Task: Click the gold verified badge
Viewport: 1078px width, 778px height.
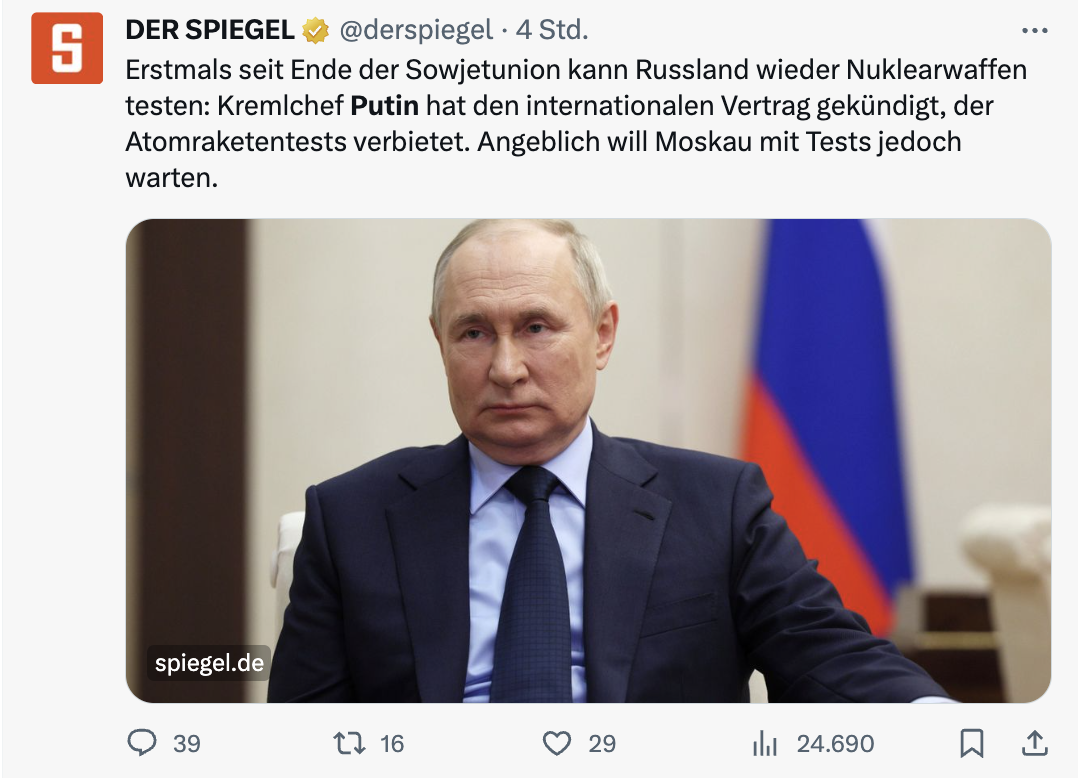Action: [x=316, y=32]
